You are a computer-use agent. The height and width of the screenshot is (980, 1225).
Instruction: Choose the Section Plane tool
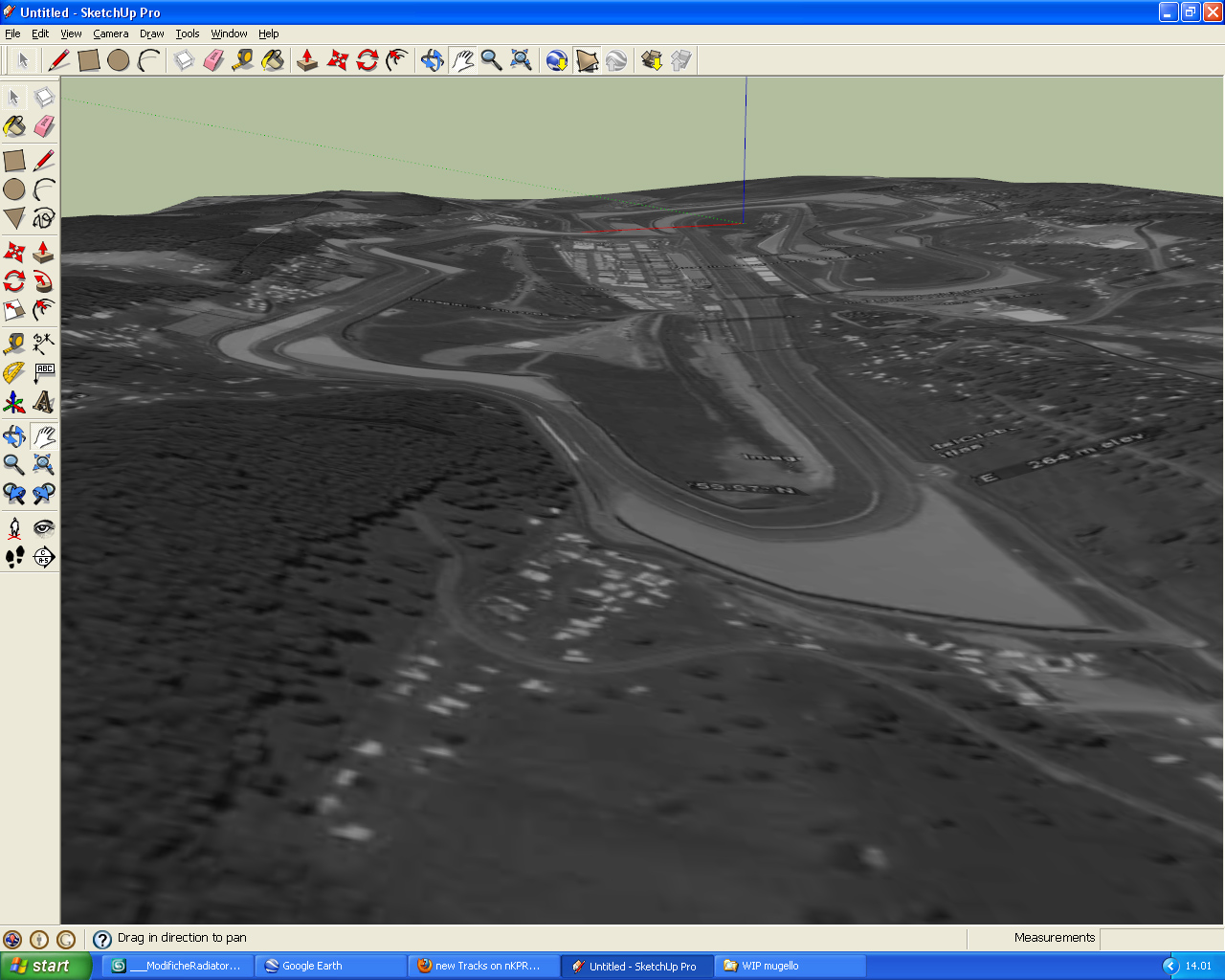pos(44,557)
